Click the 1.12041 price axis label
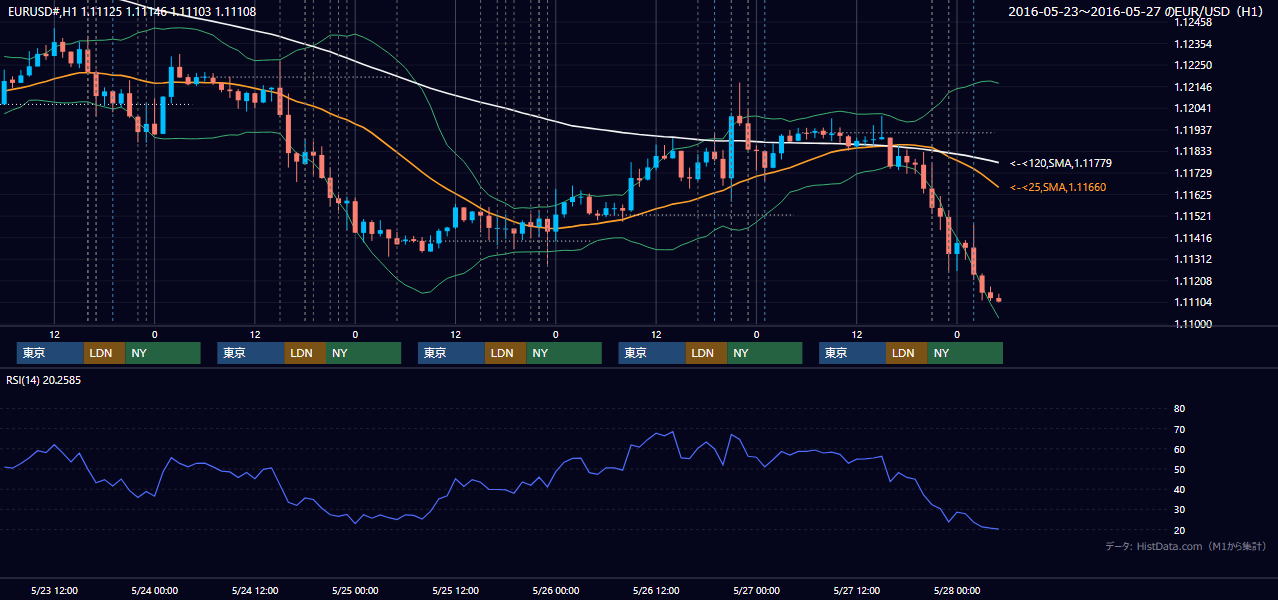This screenshot has width=1278, height=600. [1193, 108]
